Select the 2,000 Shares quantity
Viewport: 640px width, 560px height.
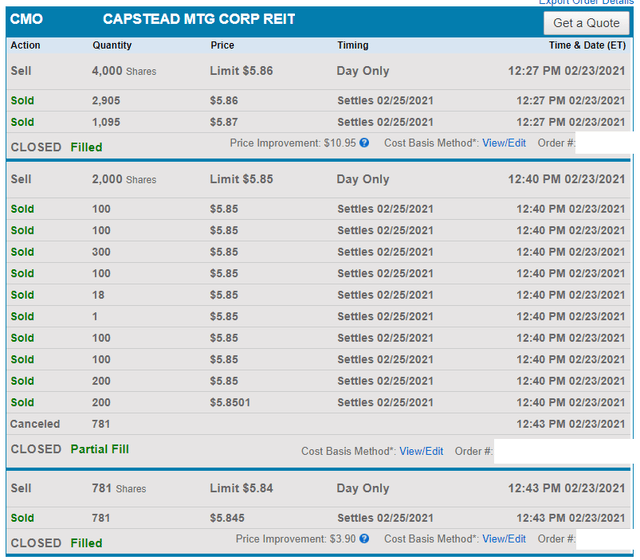pyautogui.click(x=124, y=179)
